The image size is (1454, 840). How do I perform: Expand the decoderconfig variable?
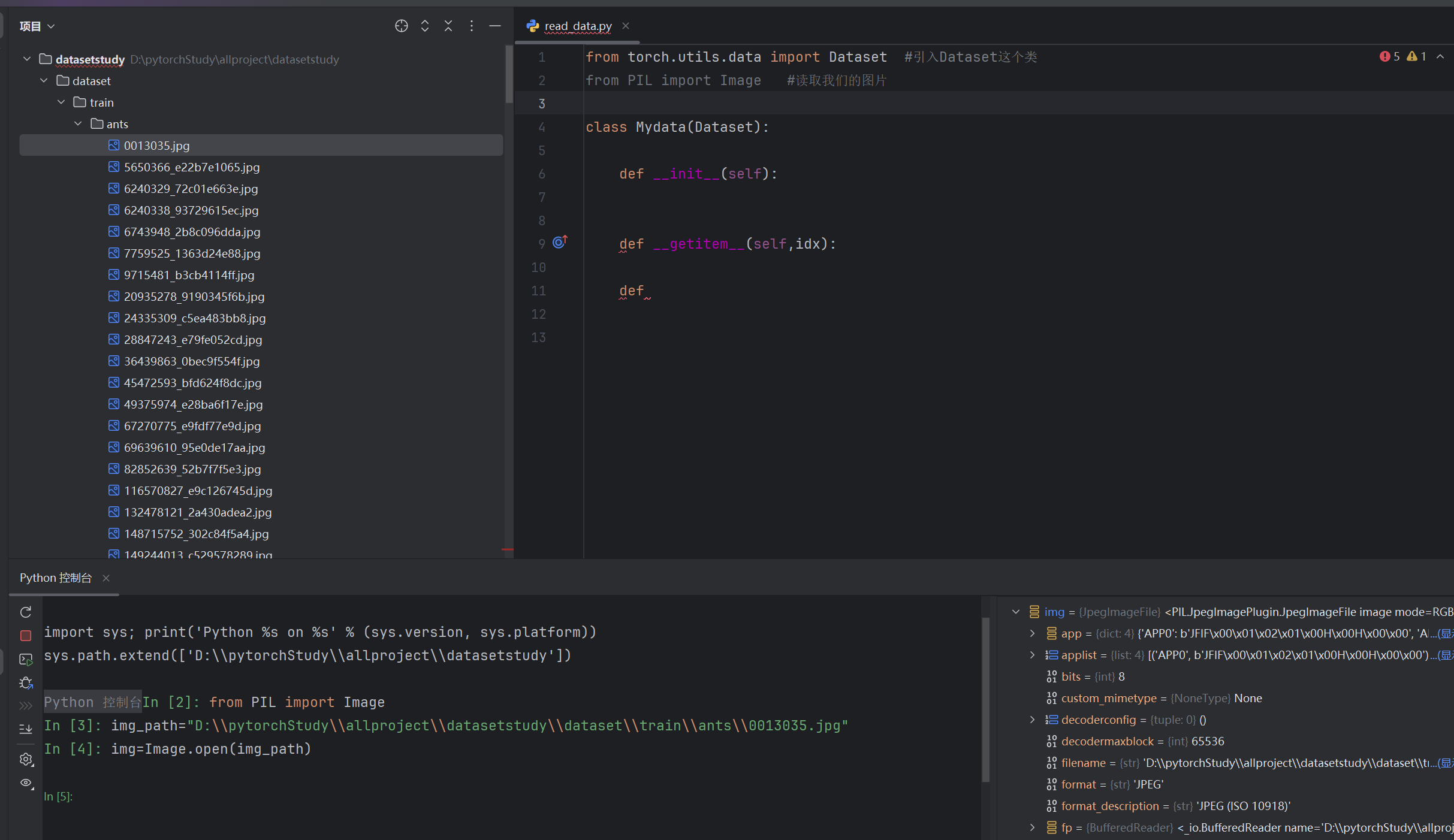1032,720
